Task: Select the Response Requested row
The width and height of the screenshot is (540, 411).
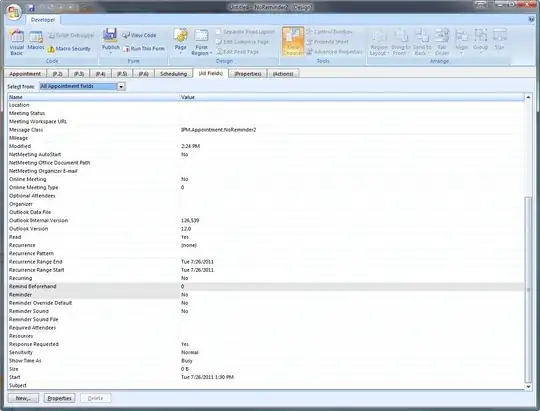Action: (266, 344)
